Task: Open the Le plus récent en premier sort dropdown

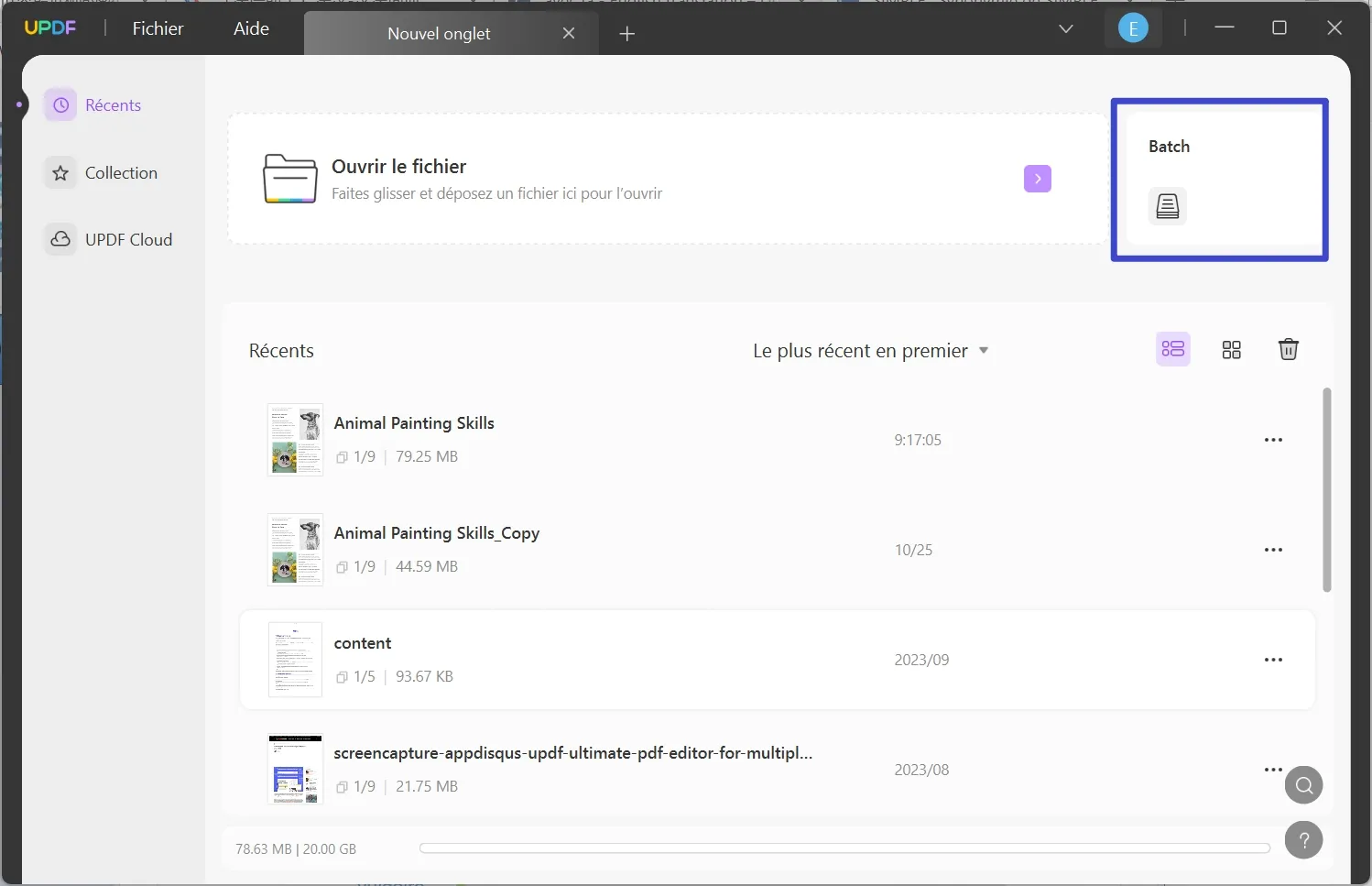Action: tap(871, 351)
